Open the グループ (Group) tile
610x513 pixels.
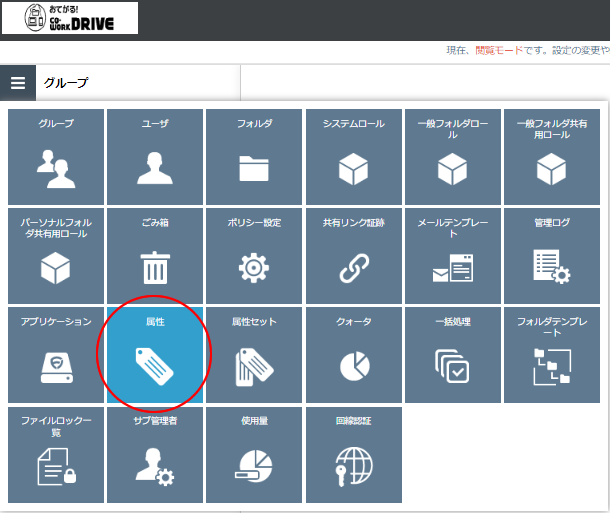coord(56,157)
